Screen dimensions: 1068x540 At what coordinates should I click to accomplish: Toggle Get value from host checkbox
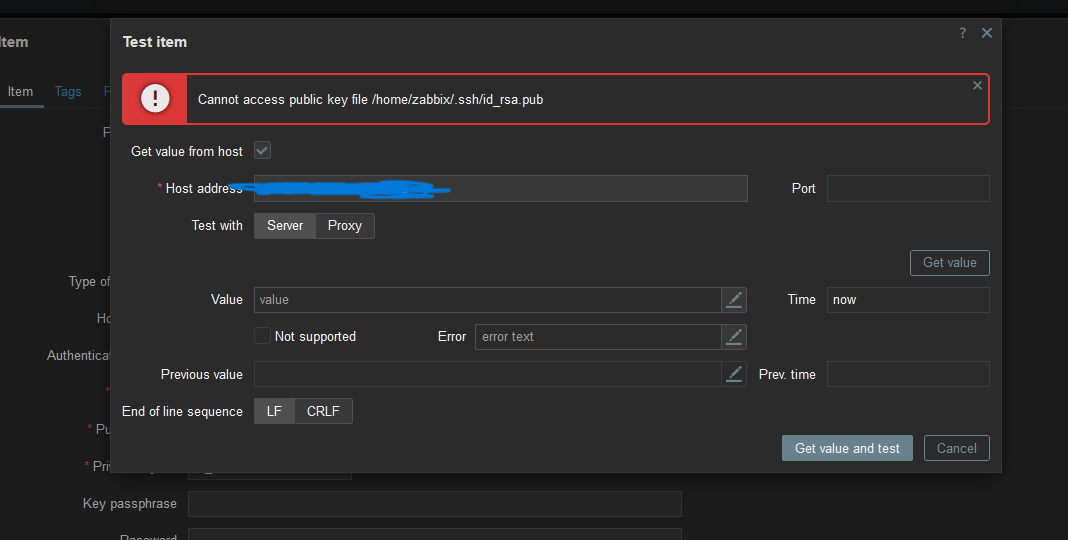point(262,150)
